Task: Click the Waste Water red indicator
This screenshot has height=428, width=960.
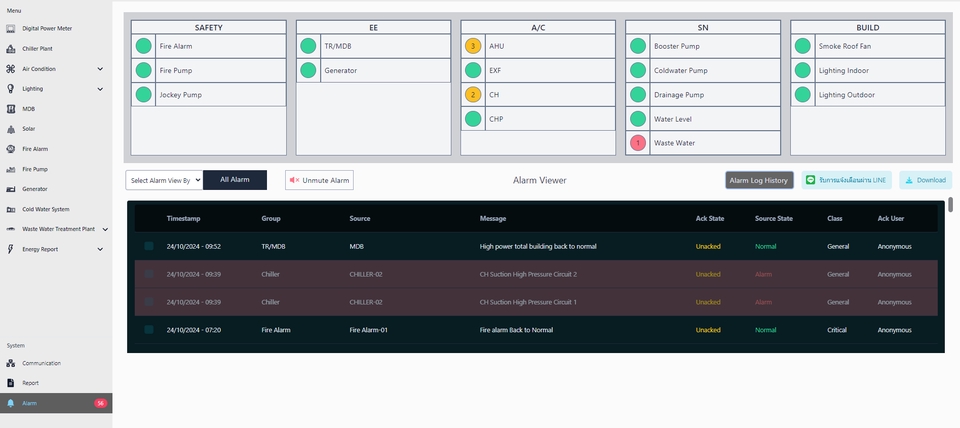Action: click(x=638, y=143)
